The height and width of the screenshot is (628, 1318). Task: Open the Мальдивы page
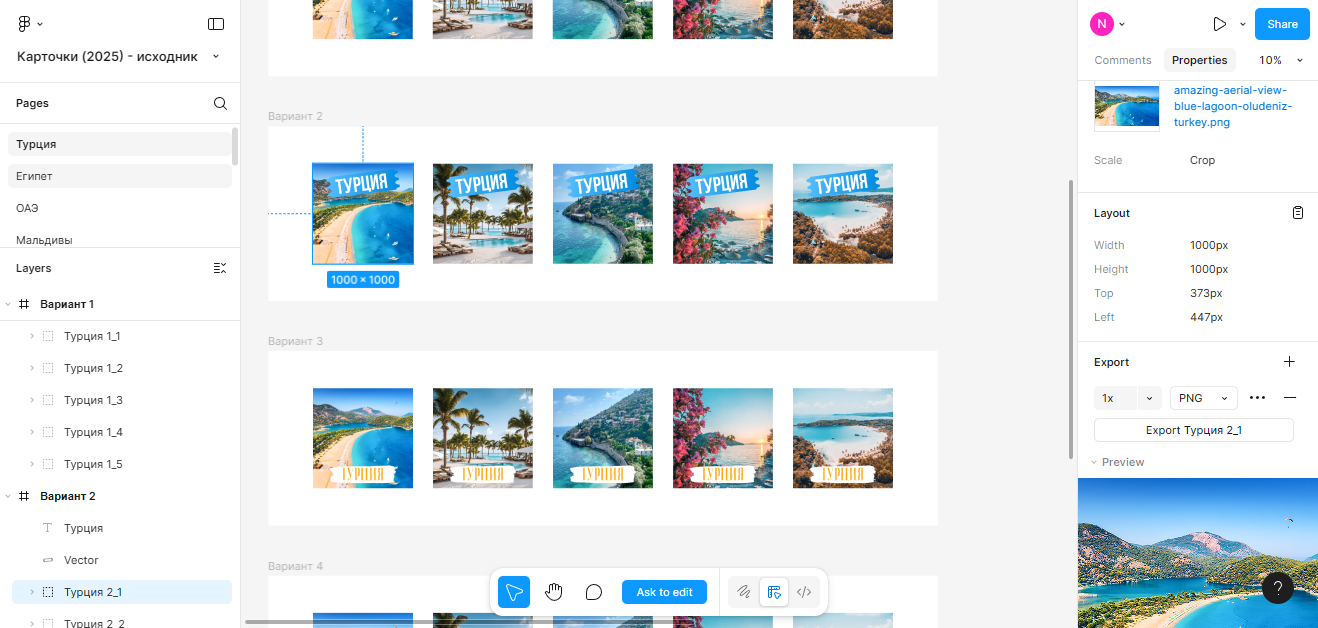tap(120, 240)
